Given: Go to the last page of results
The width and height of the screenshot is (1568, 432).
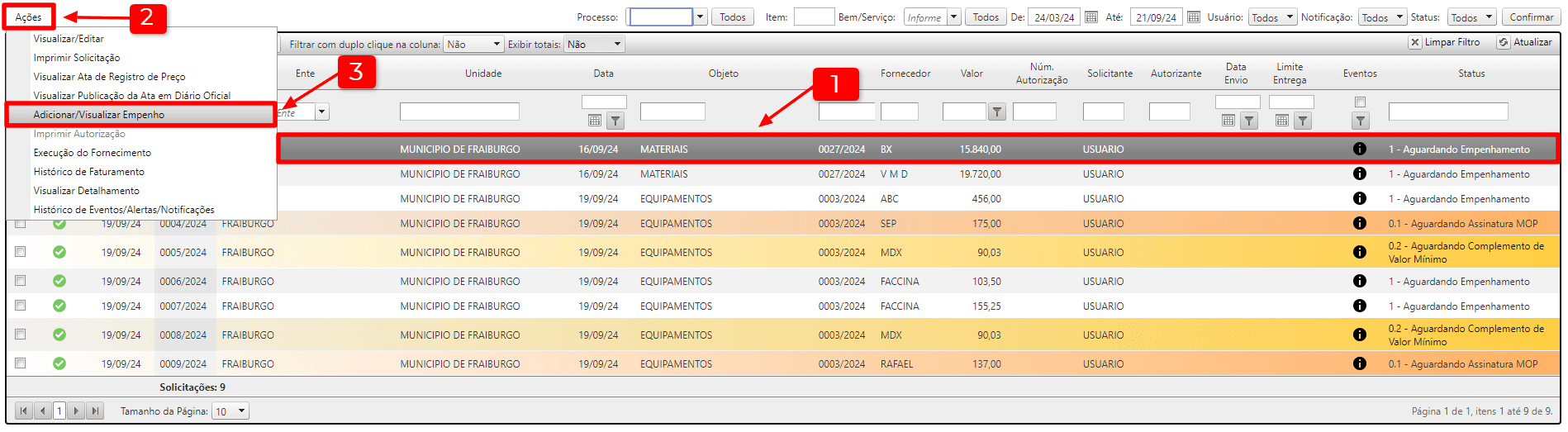Looking at the screenshot, I should click(95, 411).
